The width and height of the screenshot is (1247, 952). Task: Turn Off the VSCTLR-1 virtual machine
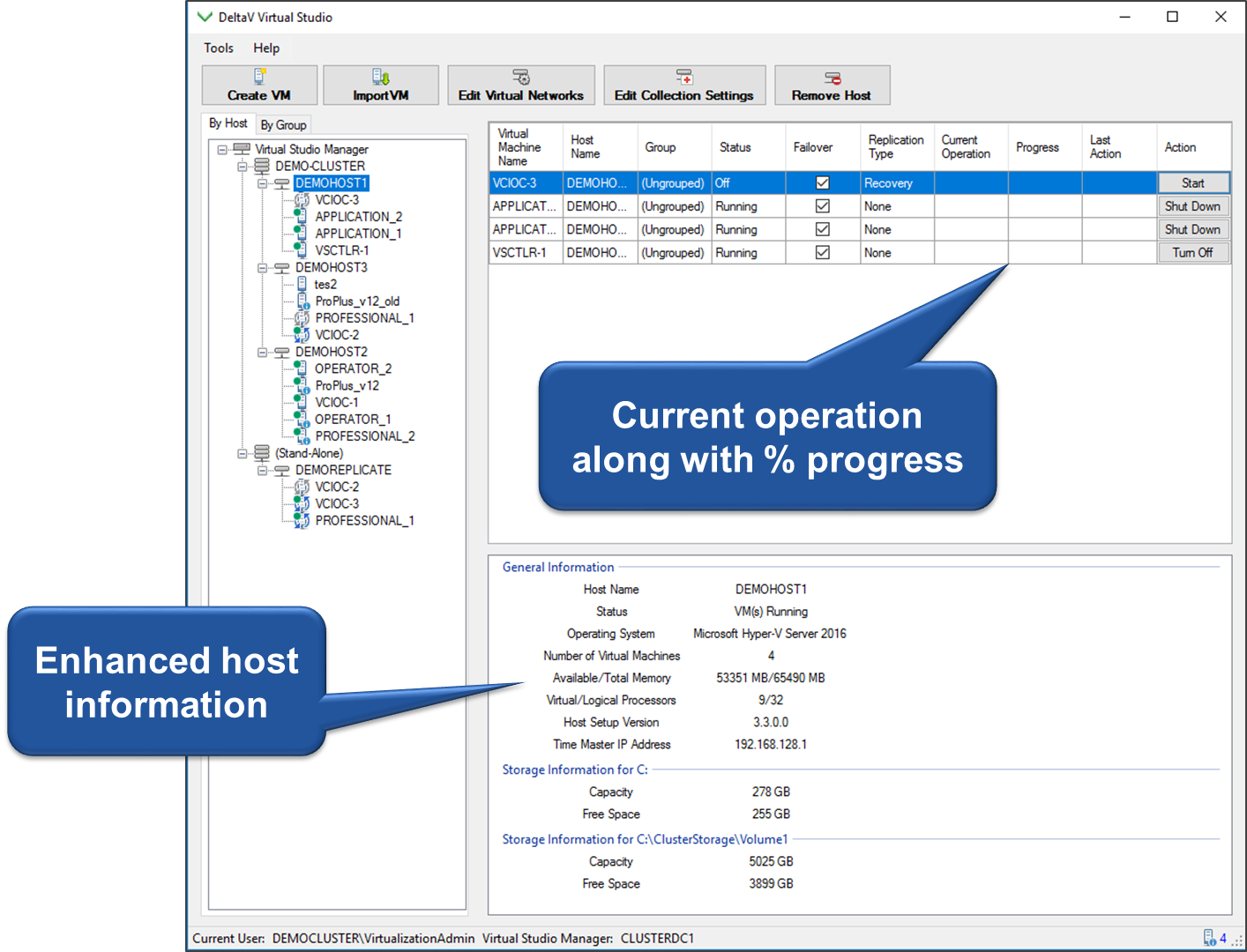pos(1193,252)
